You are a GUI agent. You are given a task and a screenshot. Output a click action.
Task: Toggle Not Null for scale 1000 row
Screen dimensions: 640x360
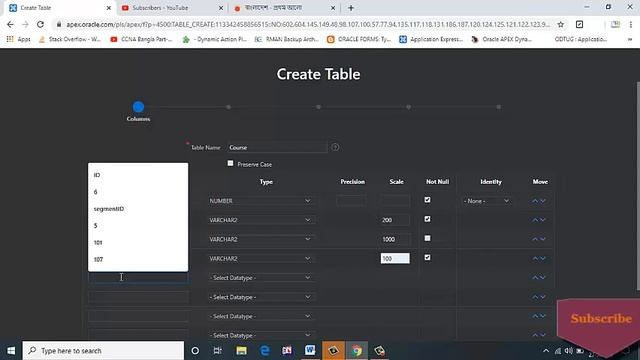(427, 238)
